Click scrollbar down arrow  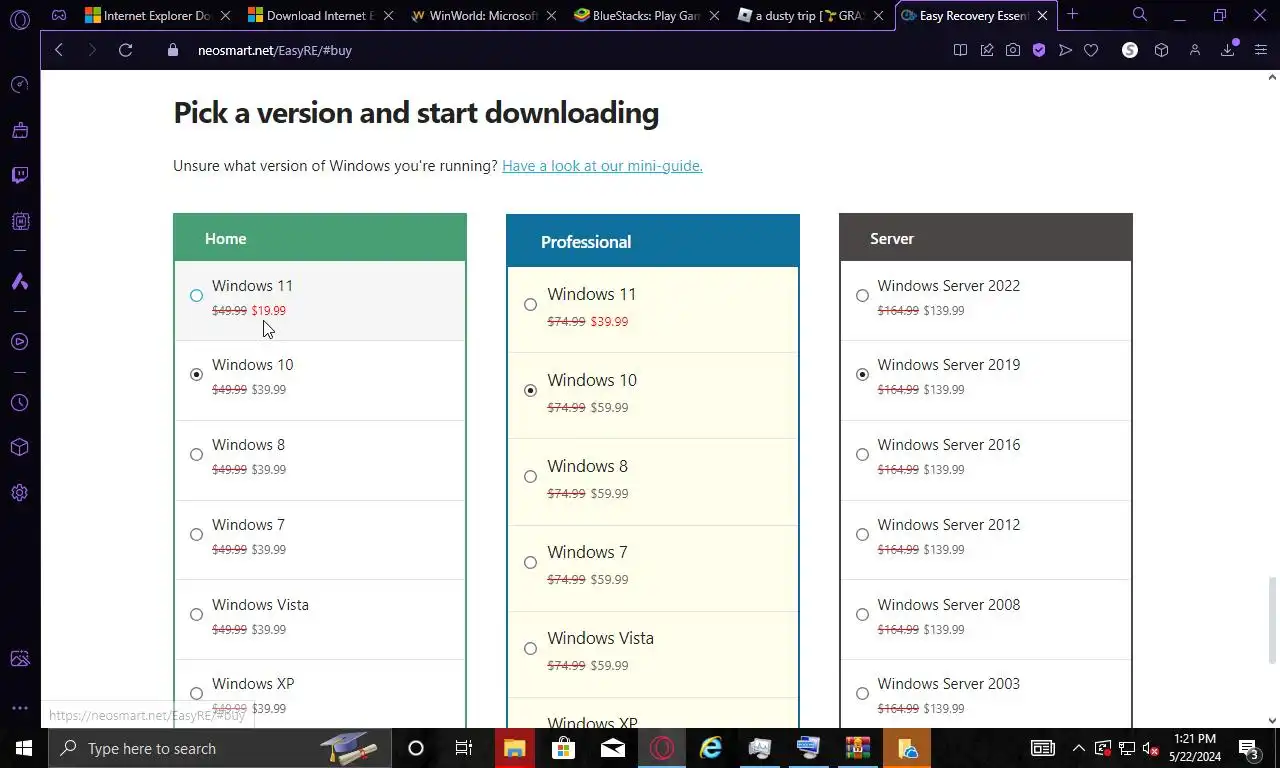point(1273,720)
